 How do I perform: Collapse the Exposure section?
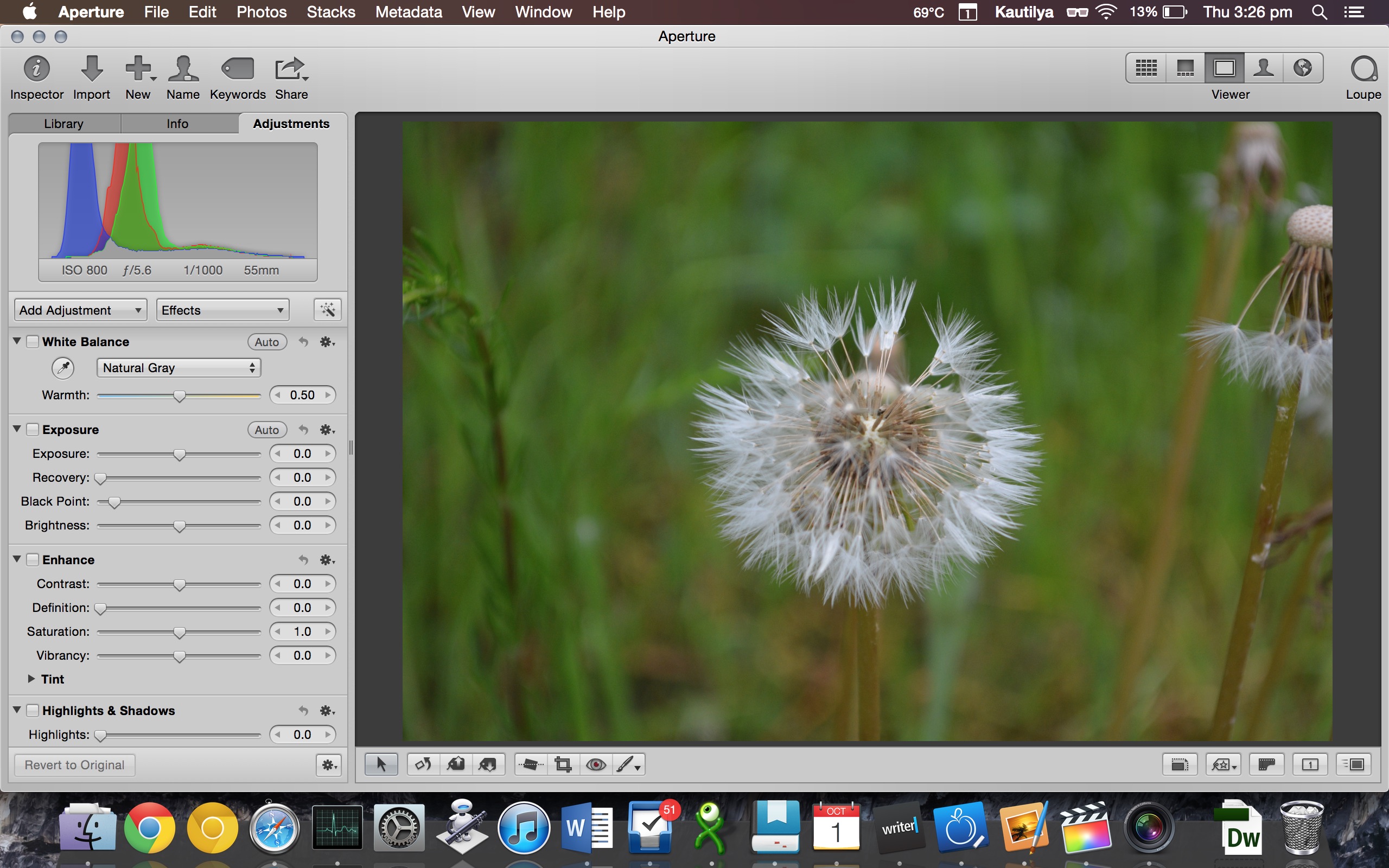[x=17, y=429]
